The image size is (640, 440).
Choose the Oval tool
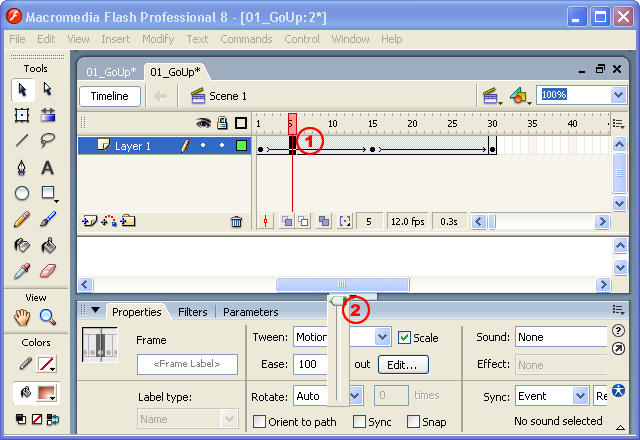[22, 193]
